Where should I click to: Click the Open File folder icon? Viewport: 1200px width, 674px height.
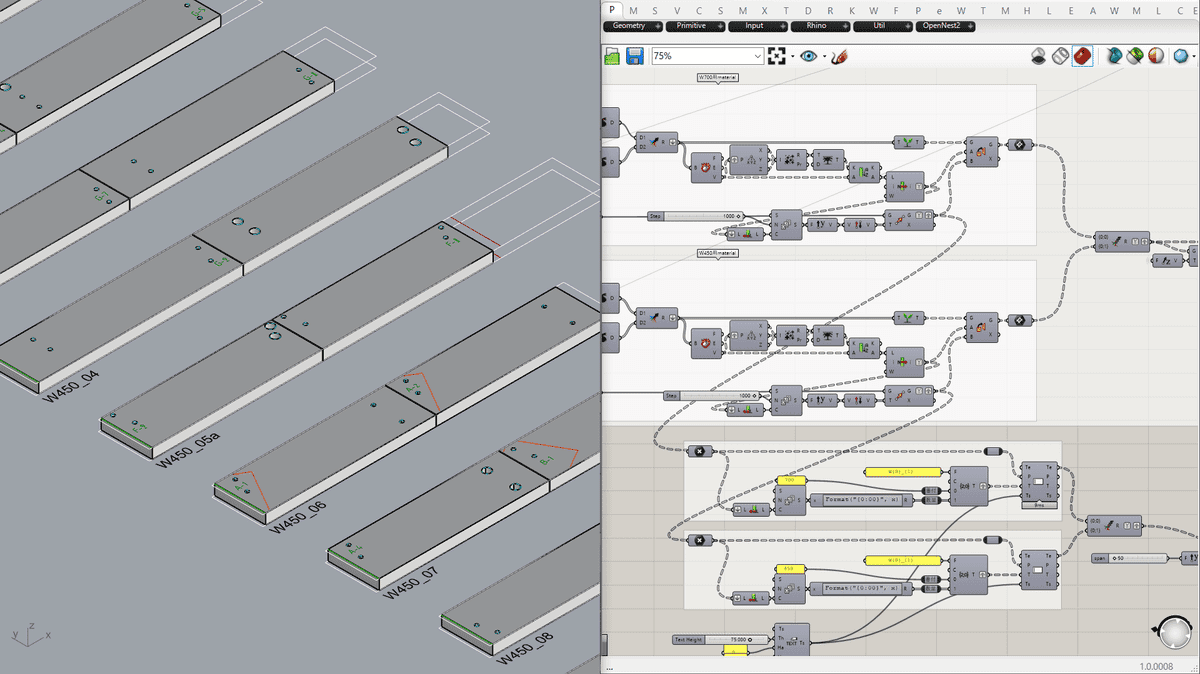coord(613,57)
